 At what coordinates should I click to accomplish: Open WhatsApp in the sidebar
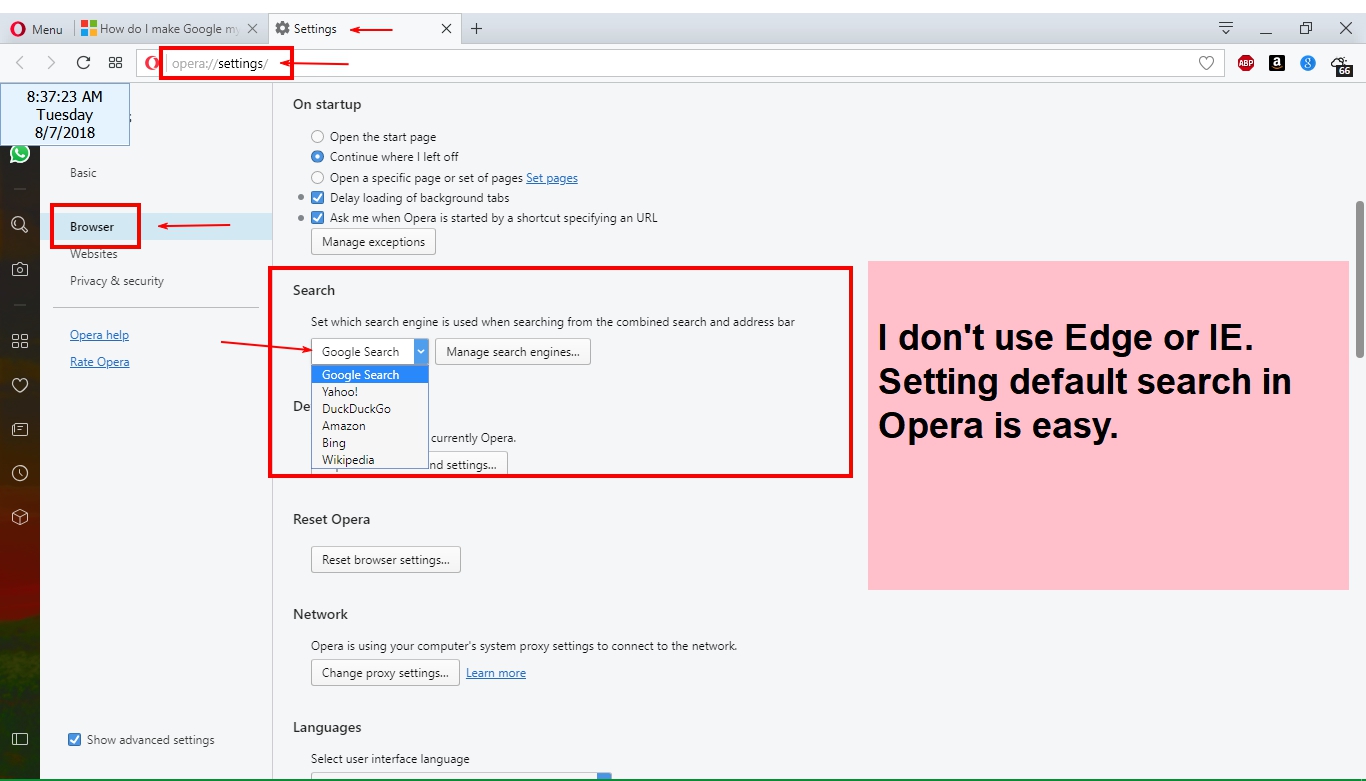20,154
